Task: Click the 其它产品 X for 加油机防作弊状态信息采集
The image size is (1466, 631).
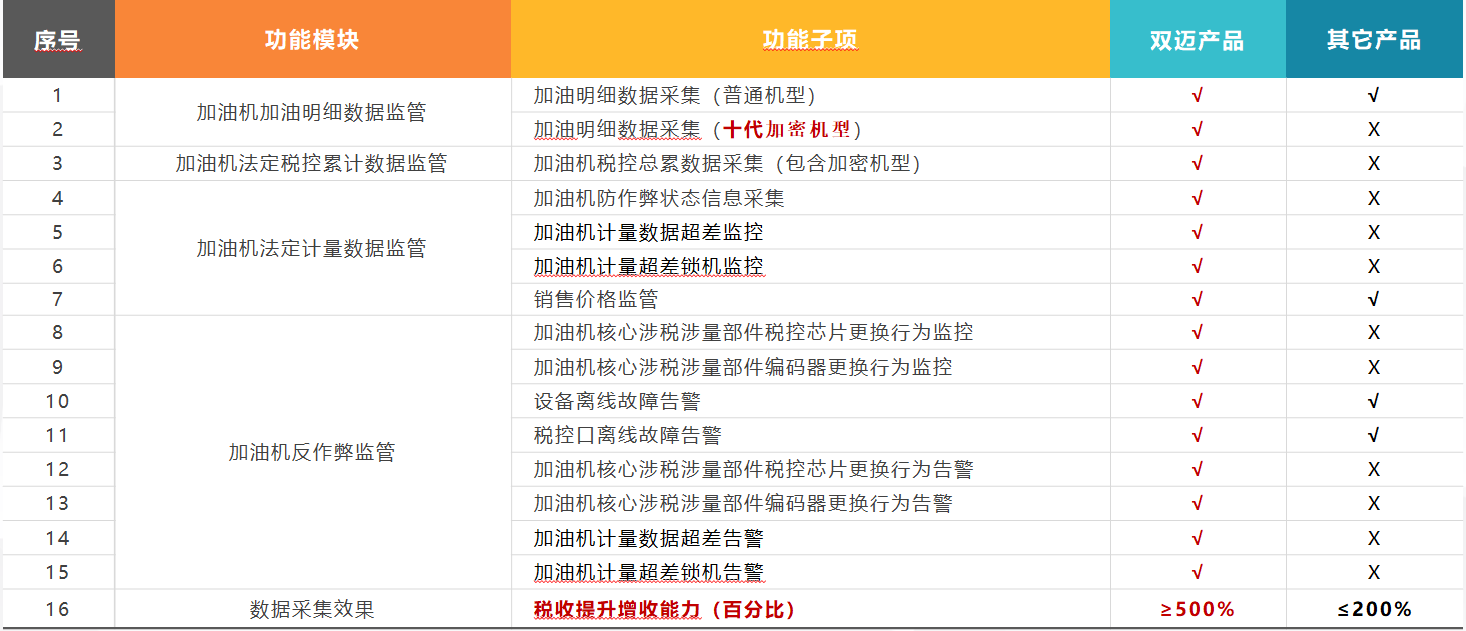Action: point(1374,198)
